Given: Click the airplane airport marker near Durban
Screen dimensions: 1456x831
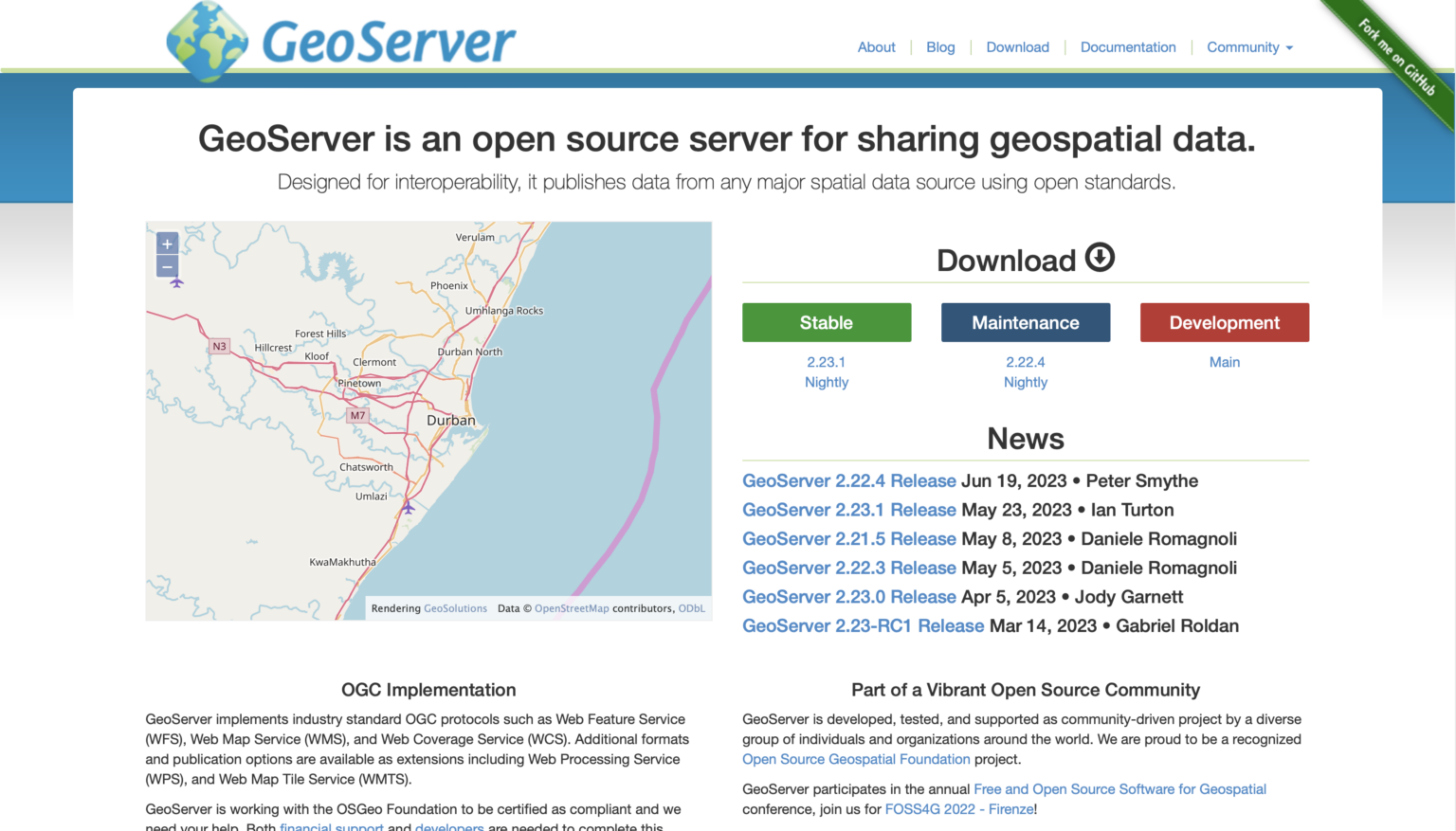Looking at the screenshot, I should 408,509.
